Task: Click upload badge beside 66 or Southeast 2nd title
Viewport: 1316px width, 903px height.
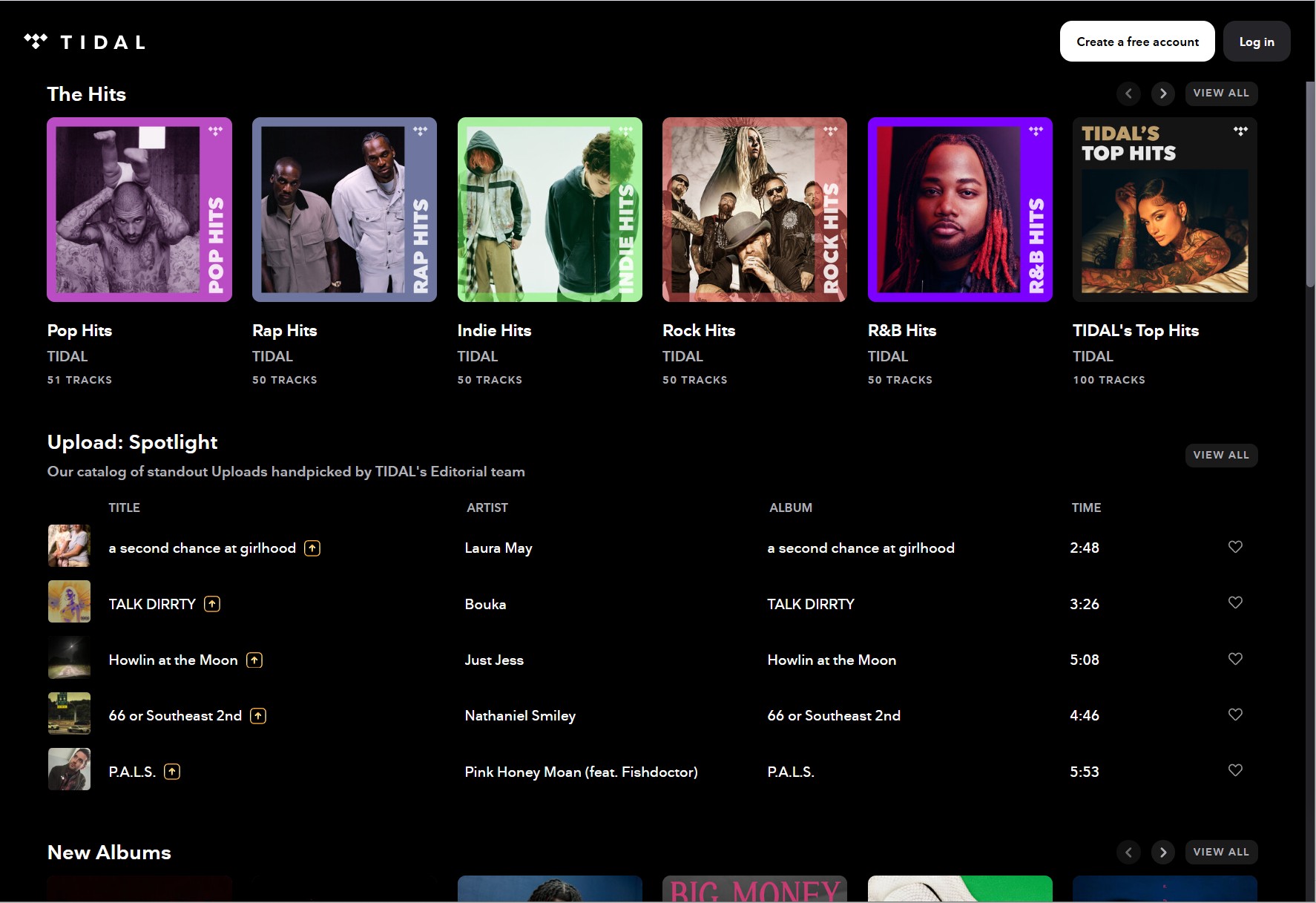Action: (258, 716)
